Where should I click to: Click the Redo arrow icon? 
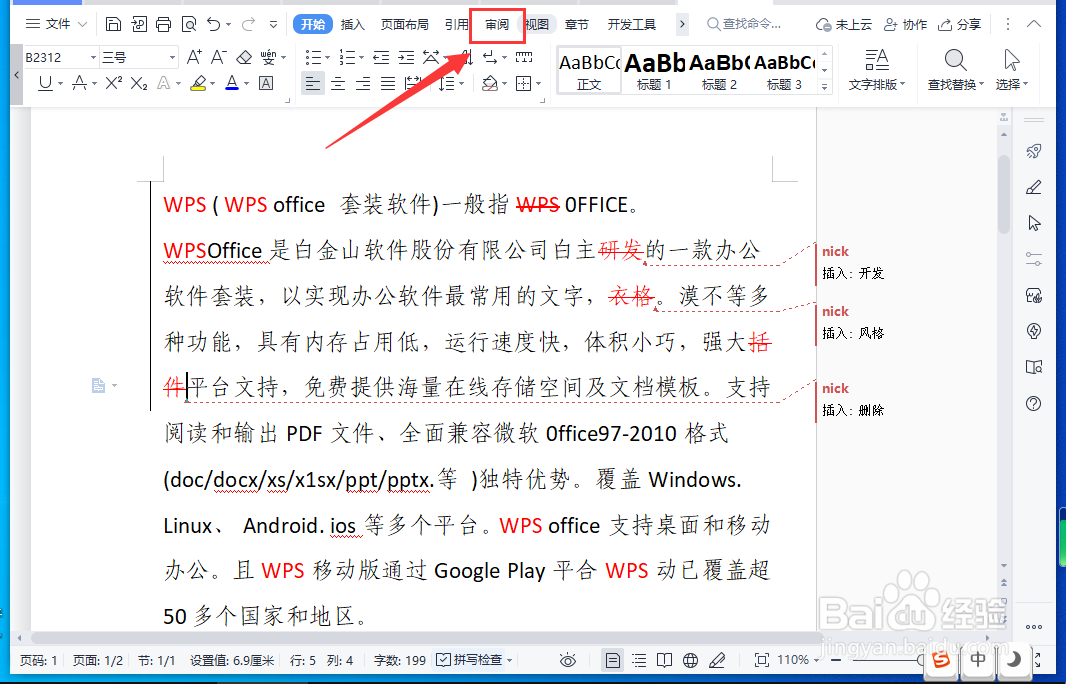point(248,24)
